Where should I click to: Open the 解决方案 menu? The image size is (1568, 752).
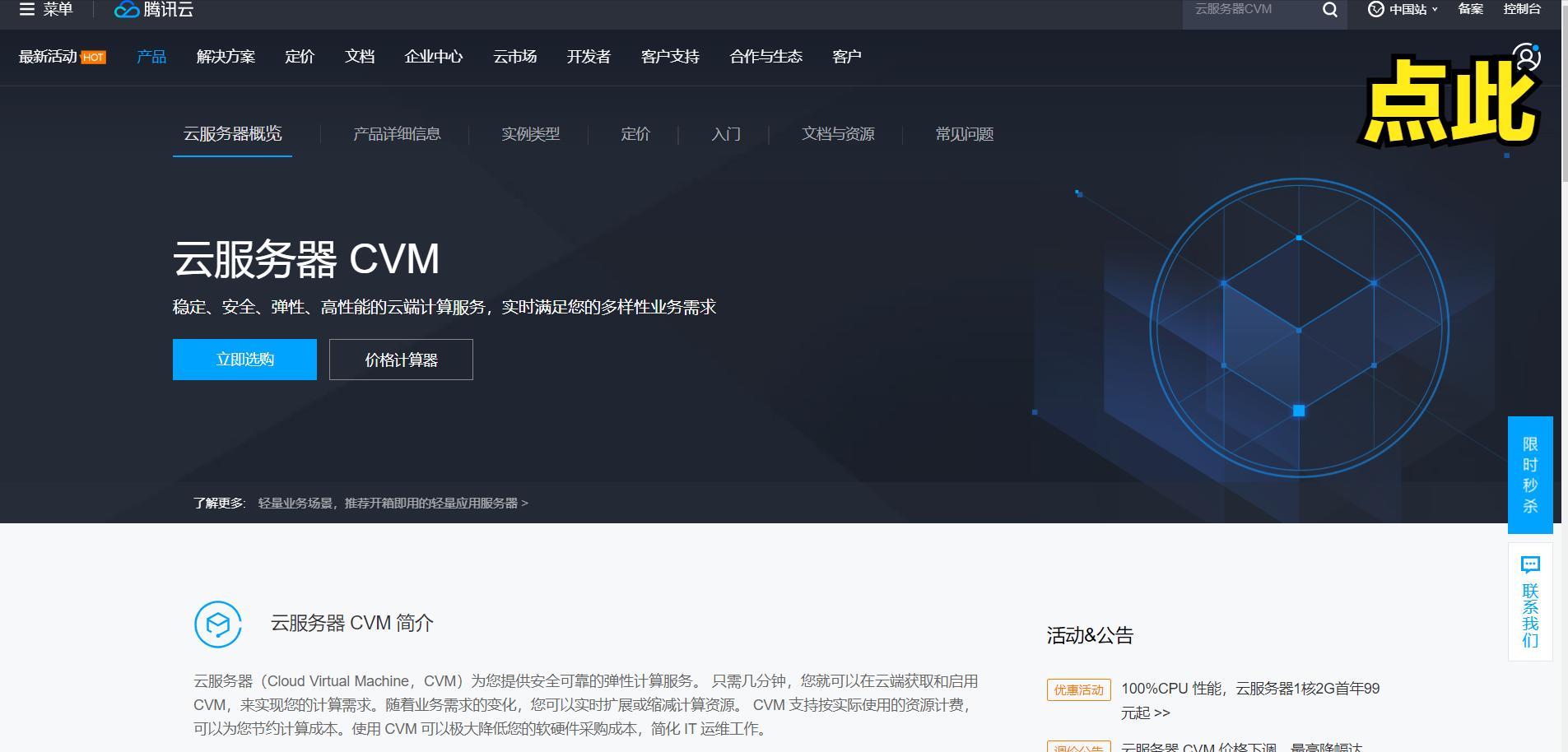(x=226, y=57)
